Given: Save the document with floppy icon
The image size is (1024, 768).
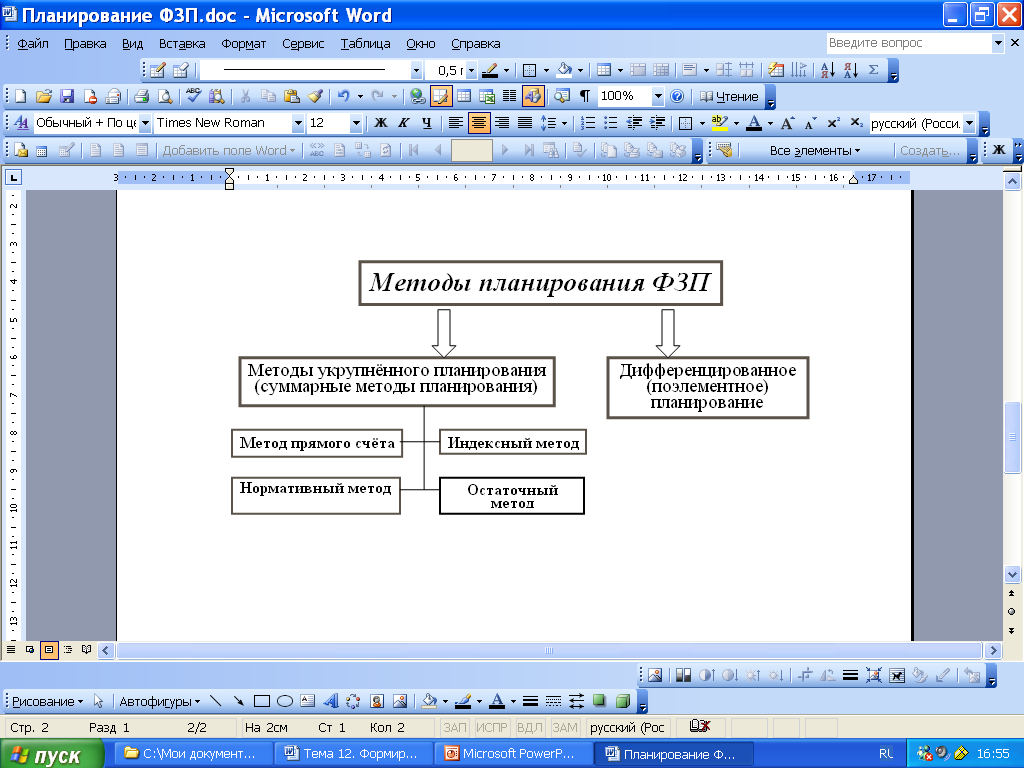Looking at the screenshot, I should pyautogui.click(x=67, y=97).
